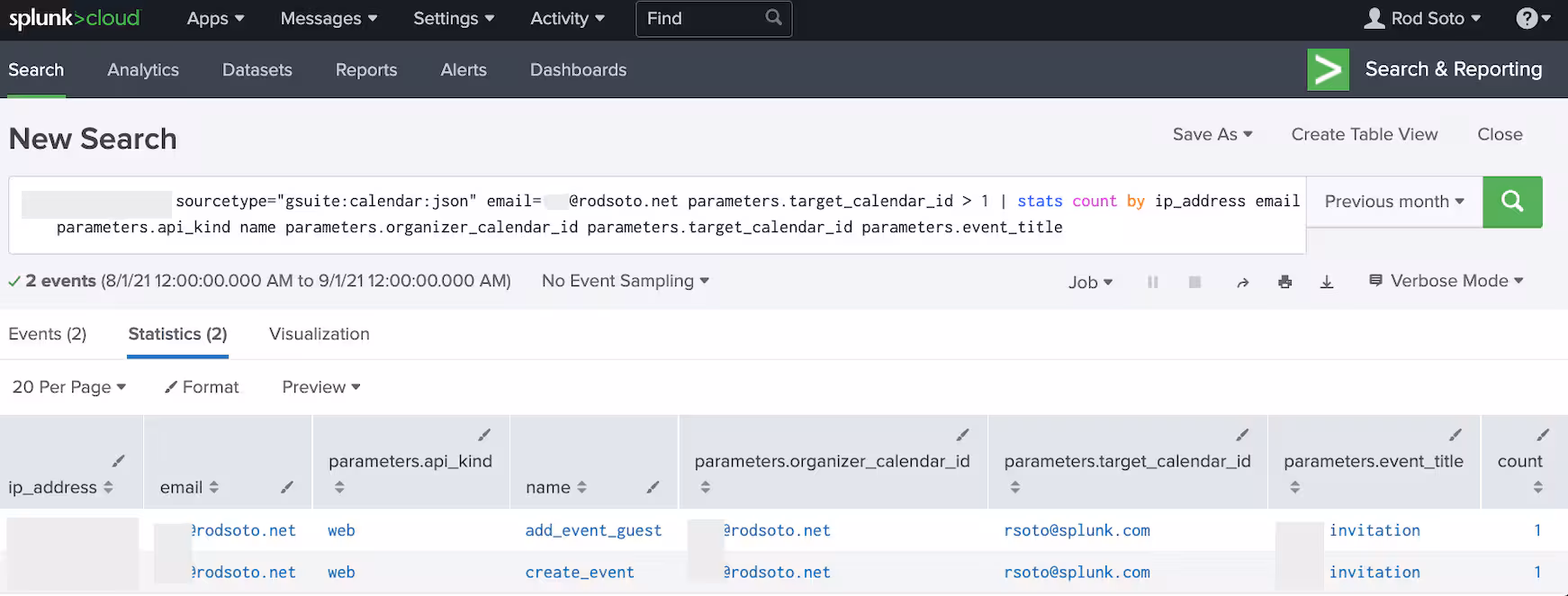Switch to the Visualization tab
The height and width of the screenshot is (596, 1568).
click(319, 334)
